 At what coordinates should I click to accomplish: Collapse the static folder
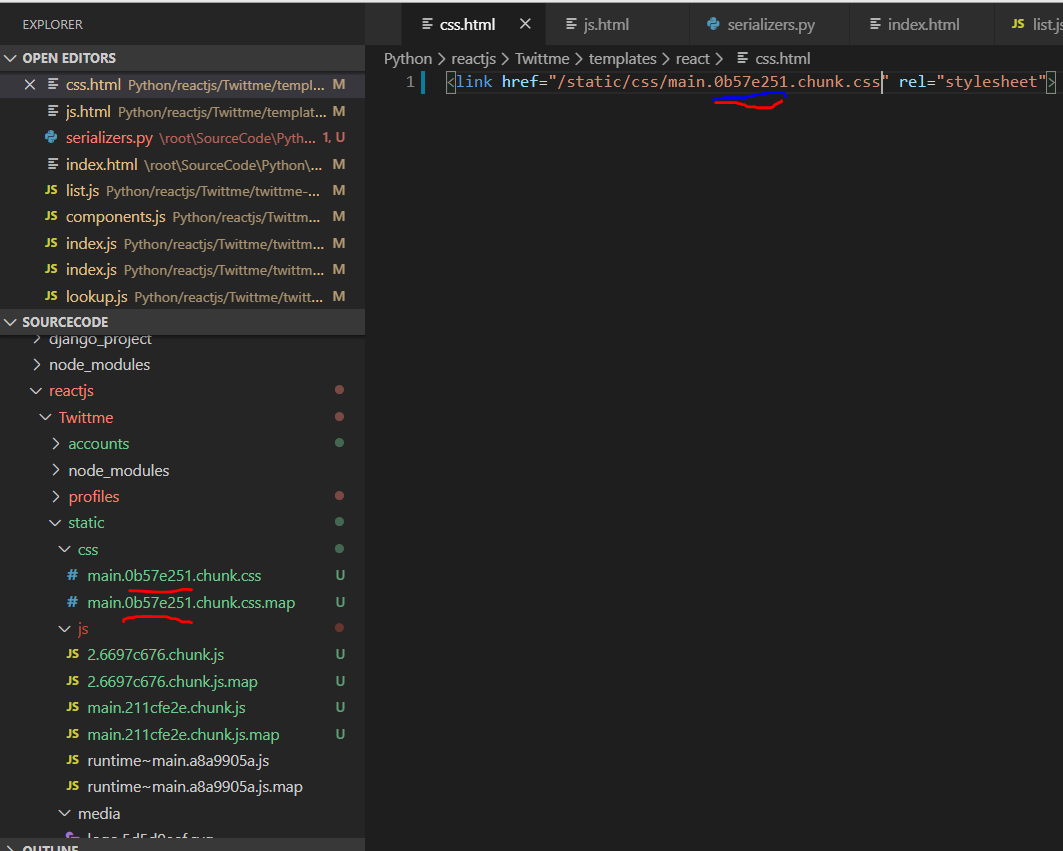click(86, 523)
